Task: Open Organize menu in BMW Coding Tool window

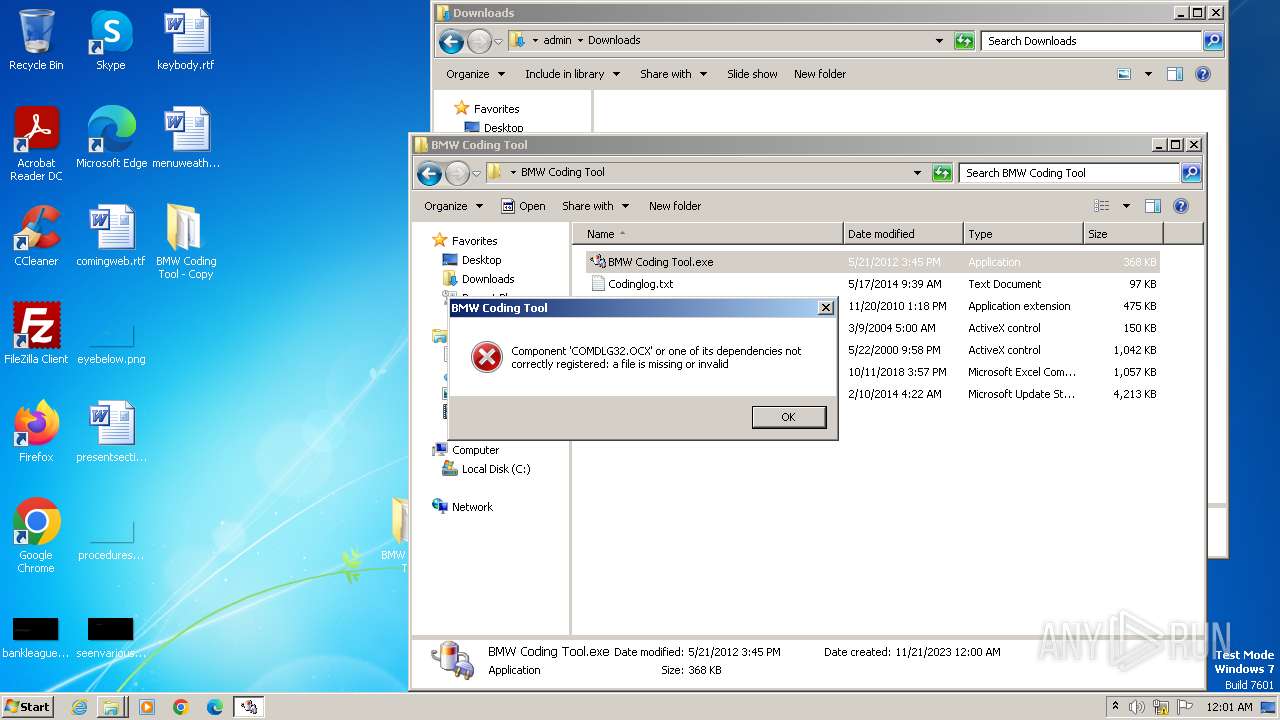Action: pos(453,206)
